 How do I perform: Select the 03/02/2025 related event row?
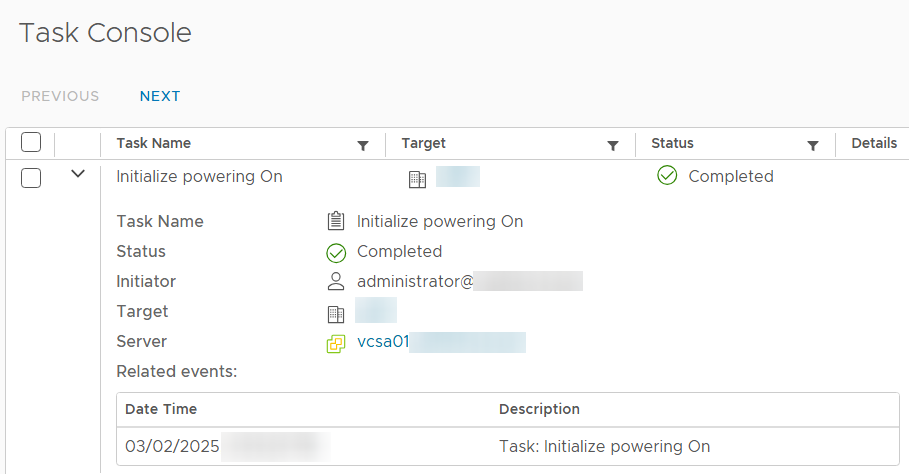pos(508,446)
